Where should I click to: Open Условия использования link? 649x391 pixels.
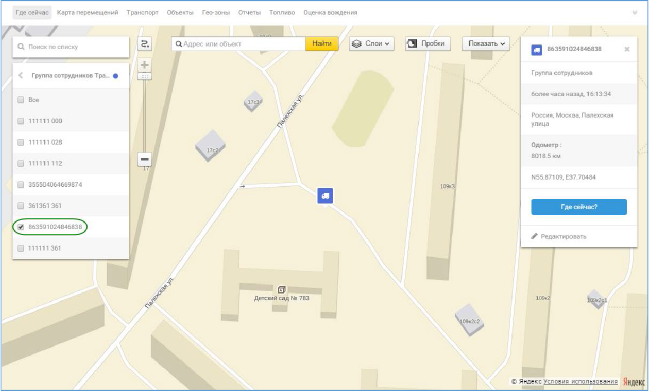581,381
